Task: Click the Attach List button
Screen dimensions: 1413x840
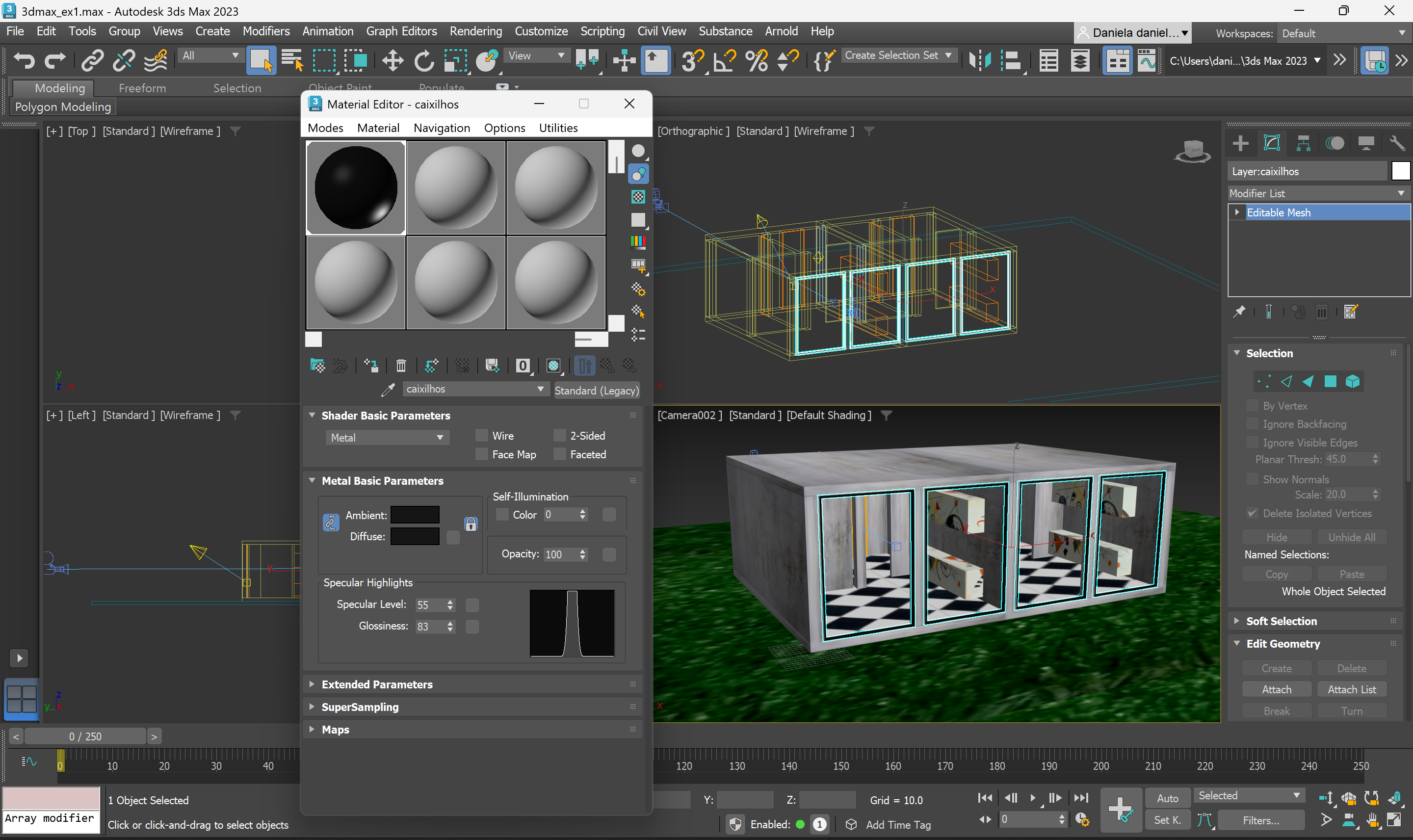Action: tap(1351, 689)
